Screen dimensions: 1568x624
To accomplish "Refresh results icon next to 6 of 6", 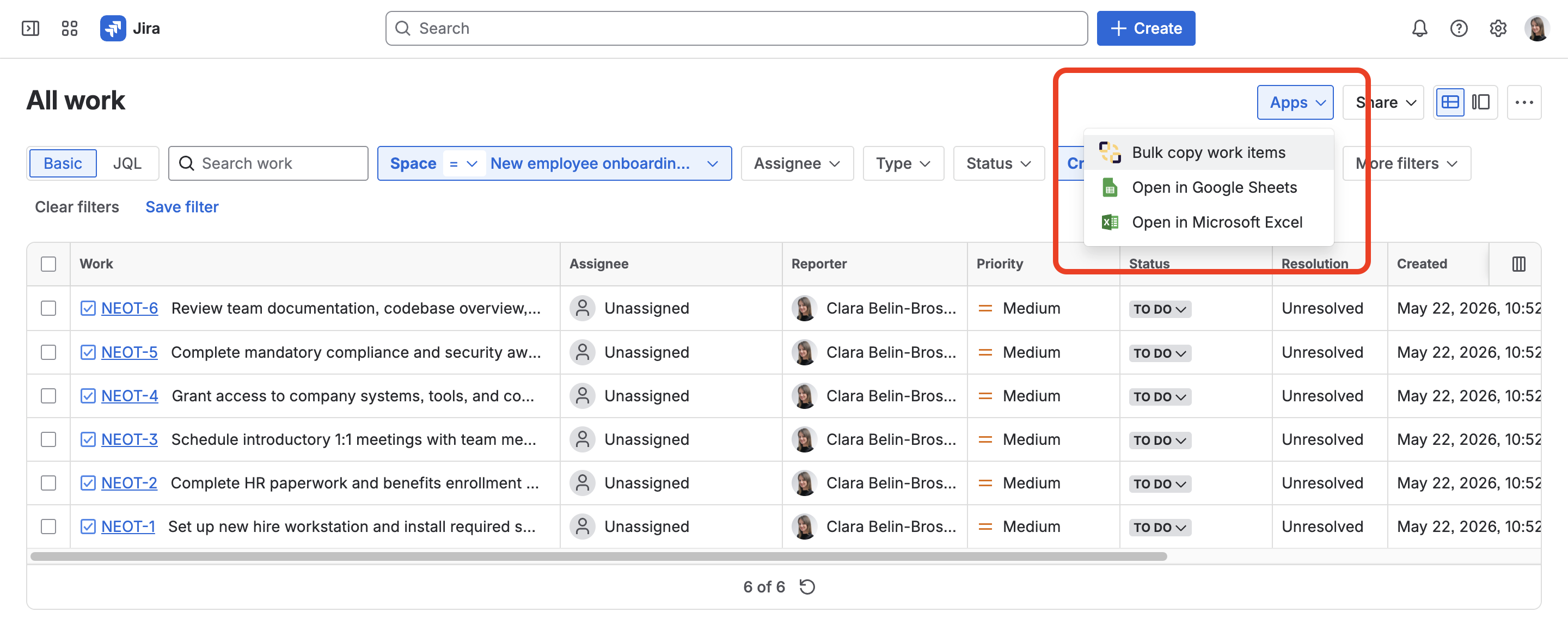I will (x=807, y=586).
